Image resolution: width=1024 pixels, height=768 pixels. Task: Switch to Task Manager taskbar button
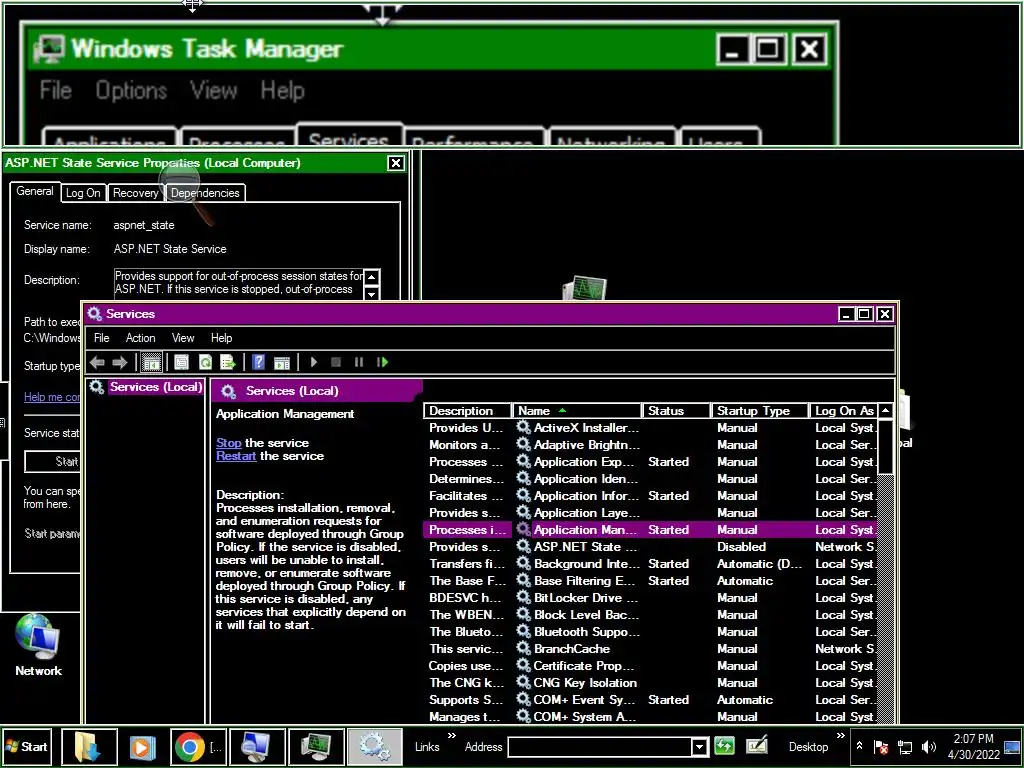coord(316,747)
